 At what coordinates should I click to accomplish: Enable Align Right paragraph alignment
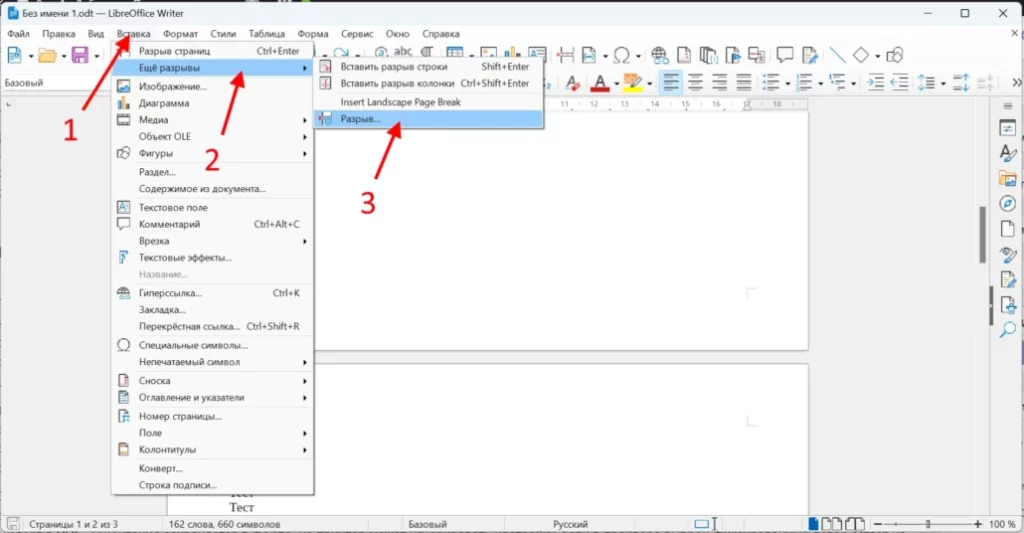tap(720, 82)
